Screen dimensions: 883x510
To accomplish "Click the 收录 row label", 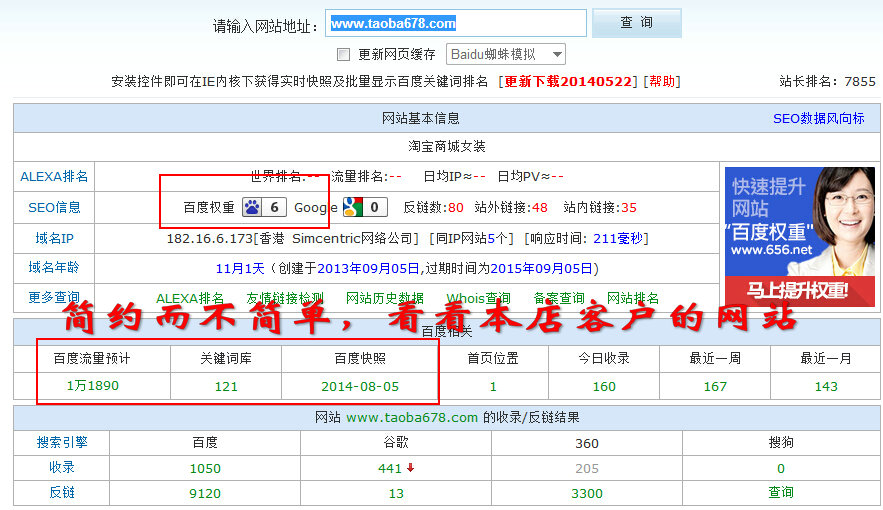I will pos(62,467).
